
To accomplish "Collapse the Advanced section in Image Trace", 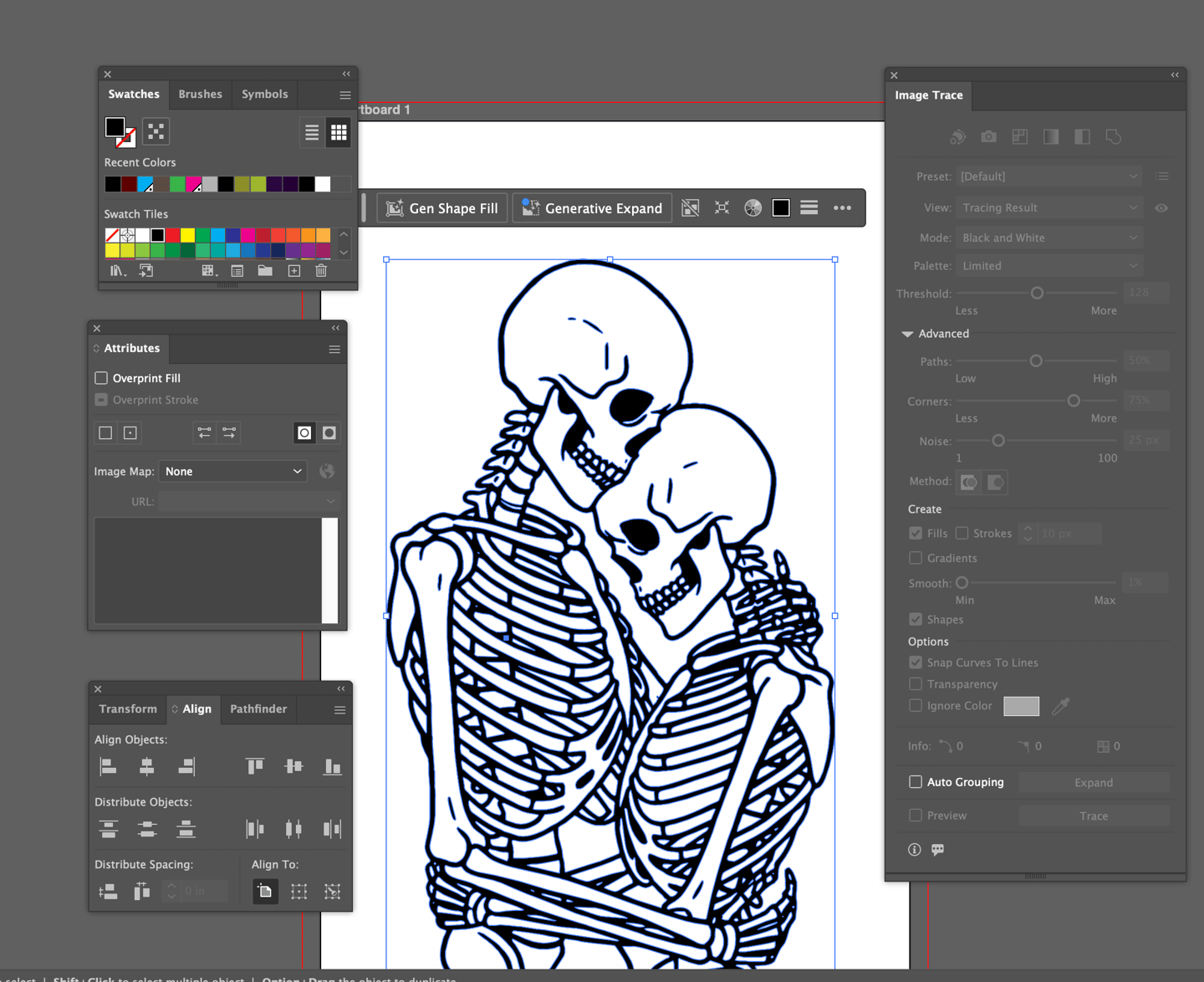I will 907,334.
